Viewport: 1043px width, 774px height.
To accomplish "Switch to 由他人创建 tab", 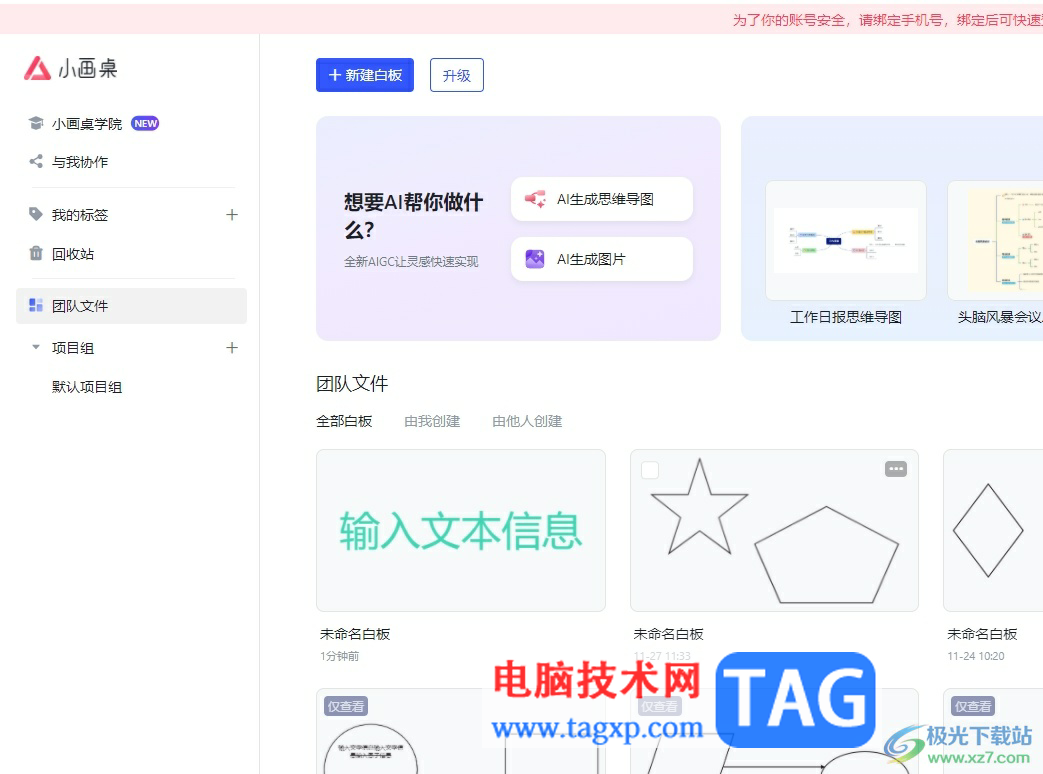I will click(x=527, y=422).
